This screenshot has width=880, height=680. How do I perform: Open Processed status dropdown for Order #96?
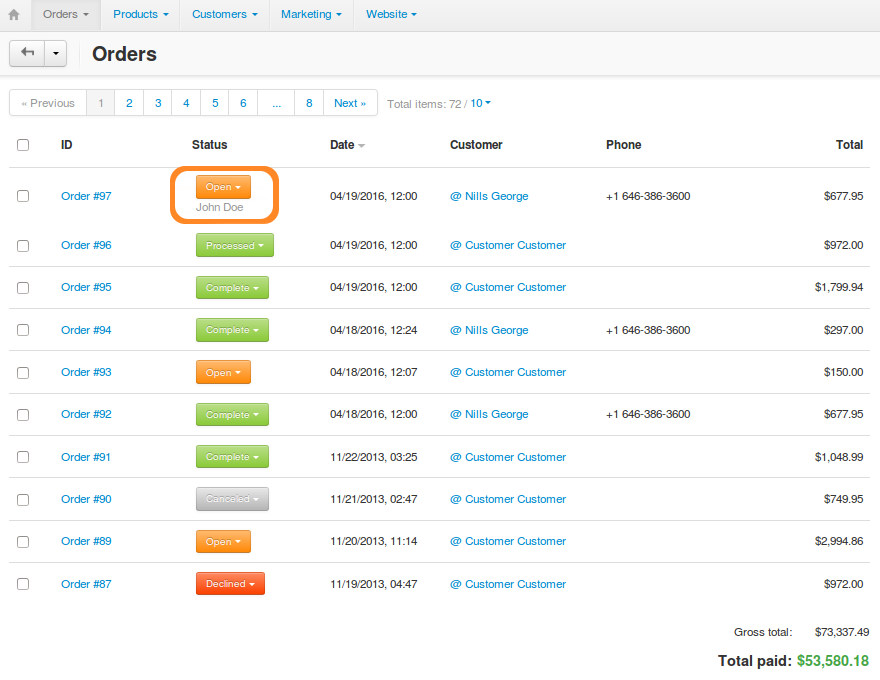pyautogui.click(x=235, y=245)
